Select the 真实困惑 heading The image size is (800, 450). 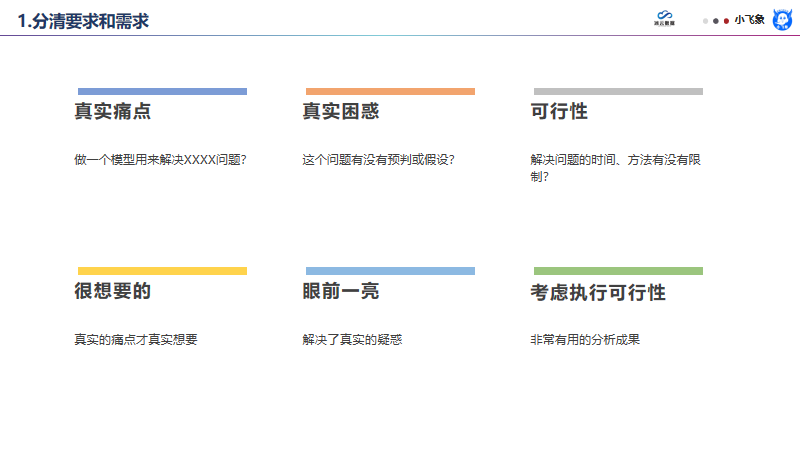[341, 111]
